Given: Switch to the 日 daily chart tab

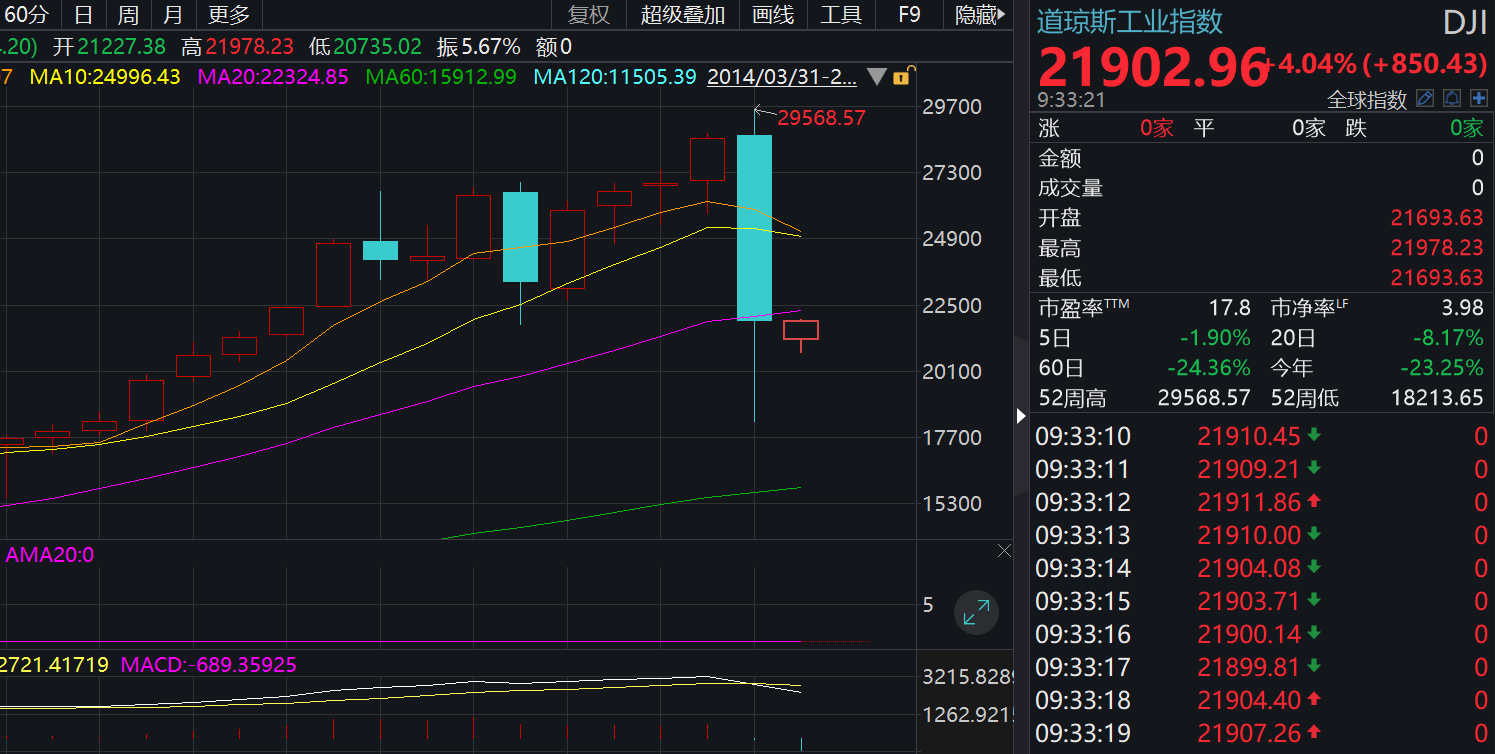Looking at the screenshot, I should click(84, 14).
